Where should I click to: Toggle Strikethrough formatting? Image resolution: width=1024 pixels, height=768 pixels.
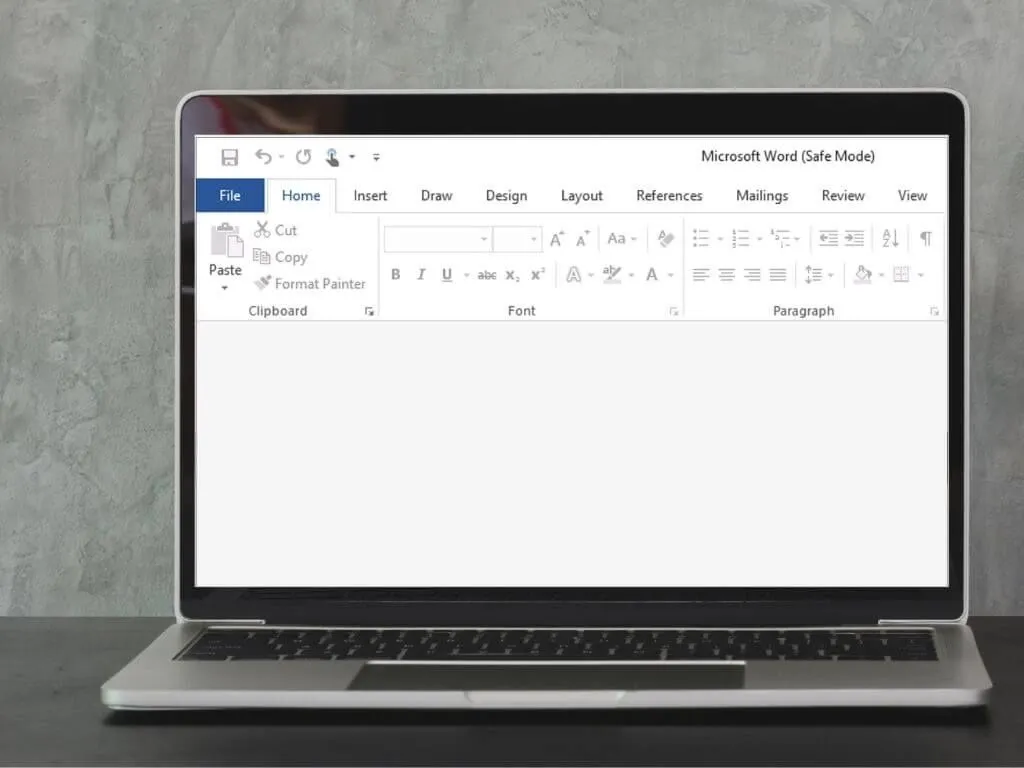[487, 276]
